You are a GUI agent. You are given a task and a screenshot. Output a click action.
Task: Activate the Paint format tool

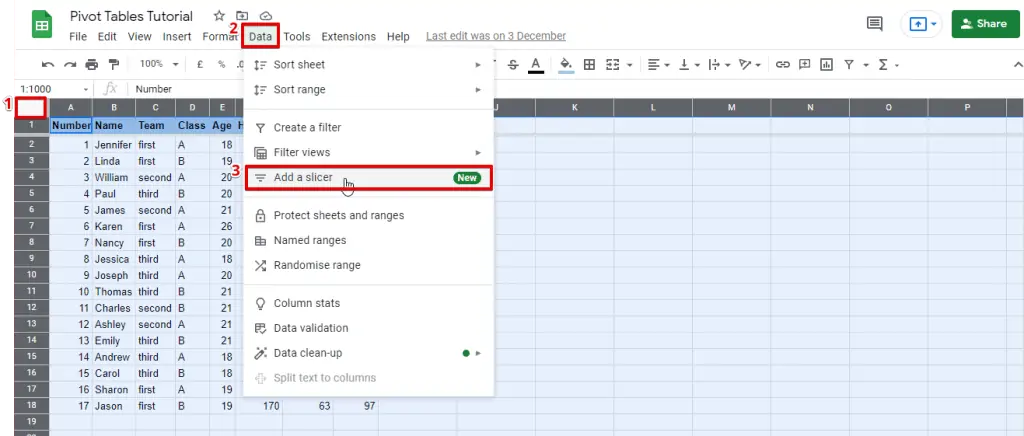point(114,65)
